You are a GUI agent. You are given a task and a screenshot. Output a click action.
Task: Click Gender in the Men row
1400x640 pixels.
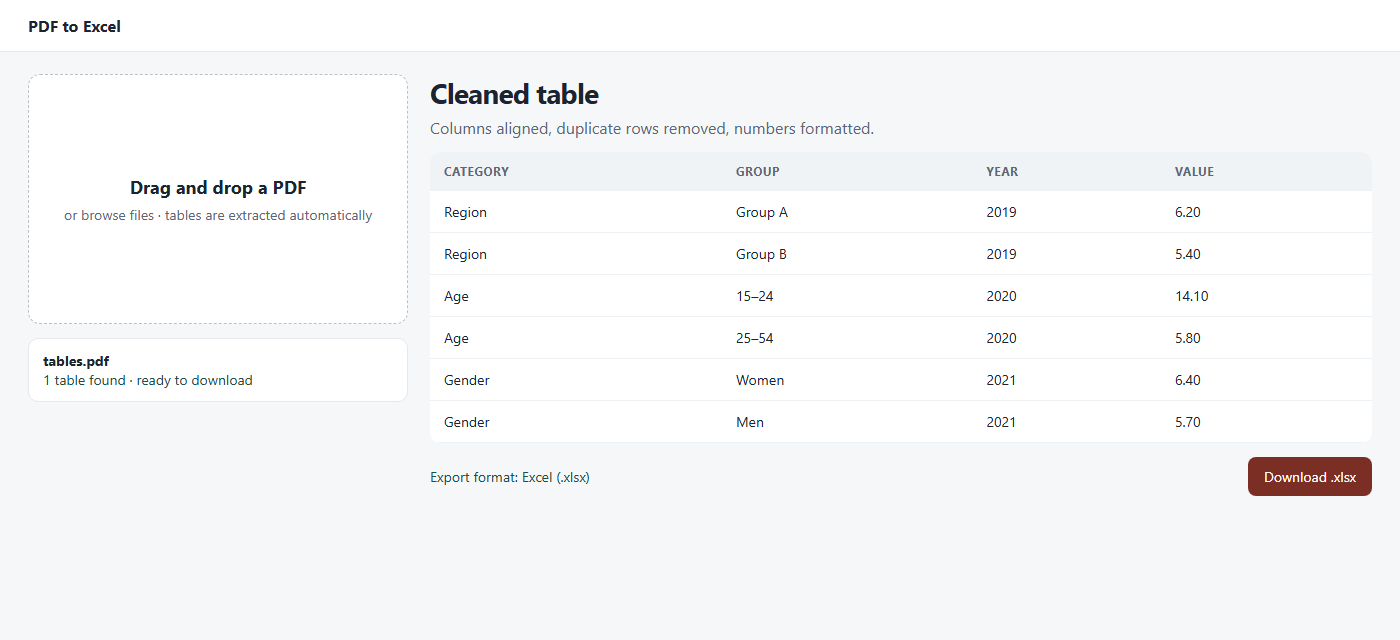click(x=467, y=422)
